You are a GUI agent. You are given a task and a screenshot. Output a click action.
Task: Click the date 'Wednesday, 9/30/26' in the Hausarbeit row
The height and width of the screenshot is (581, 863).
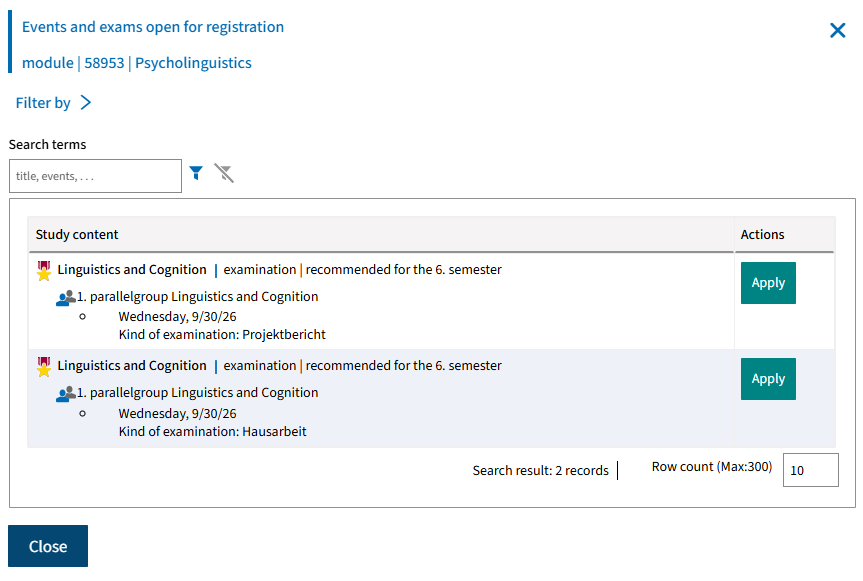tap(177, 414)
